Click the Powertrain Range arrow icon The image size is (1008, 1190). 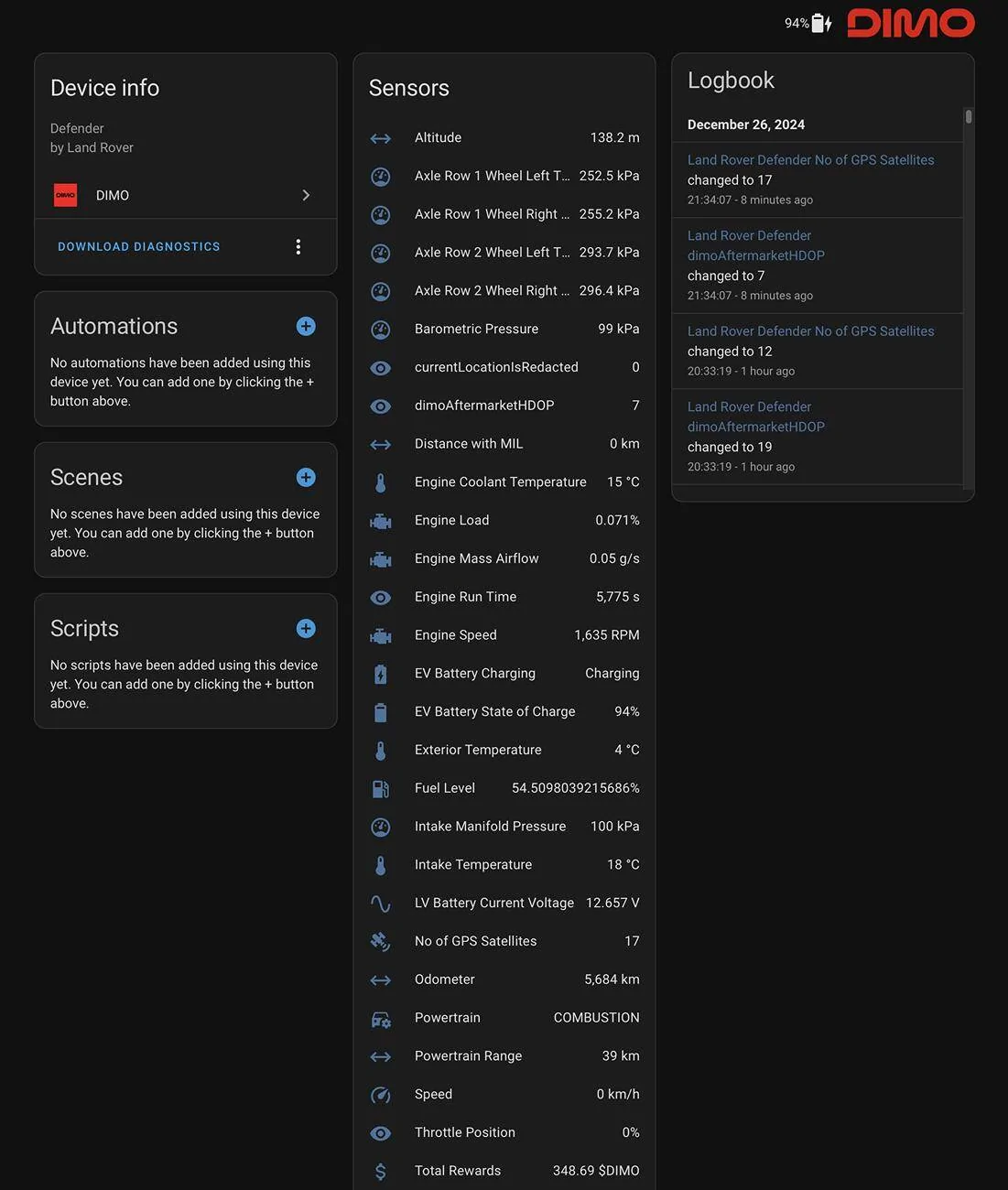381,1057
